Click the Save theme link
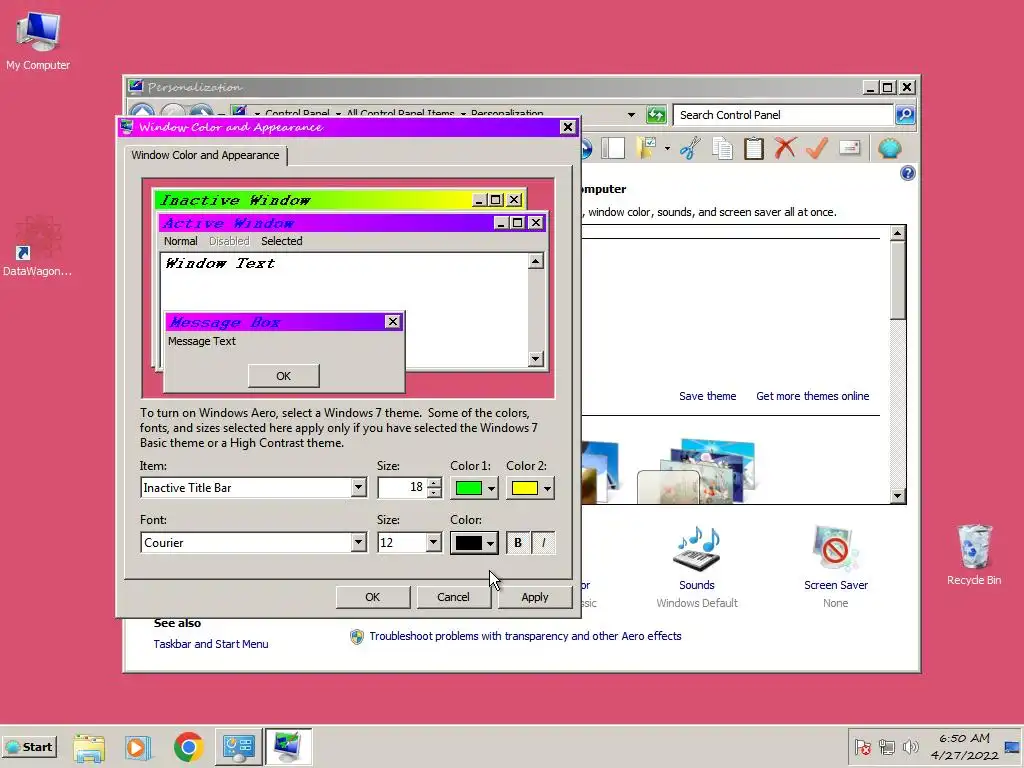Viewport: 1024px width, 768px height. [707, 396]
